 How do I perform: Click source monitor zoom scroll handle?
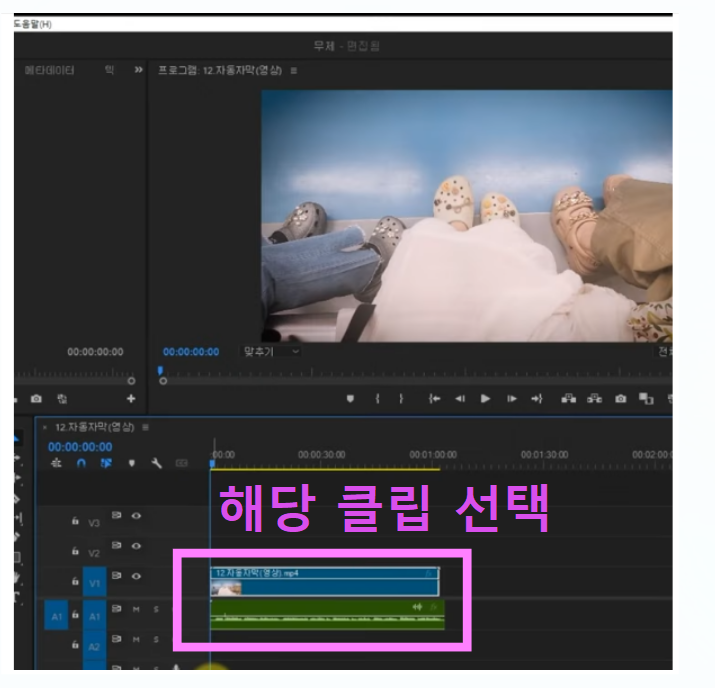pyautogui.click(x=131, y=381)
